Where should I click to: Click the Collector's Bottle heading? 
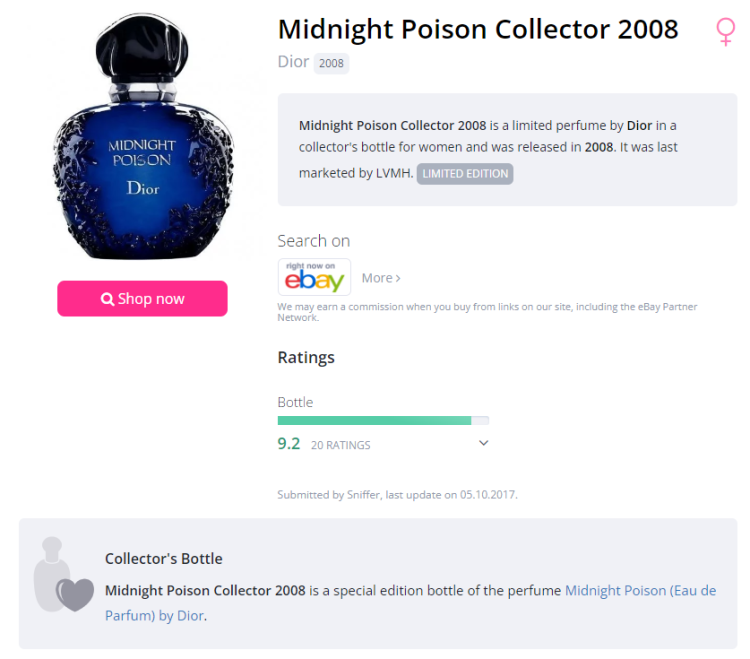point(164,559)
